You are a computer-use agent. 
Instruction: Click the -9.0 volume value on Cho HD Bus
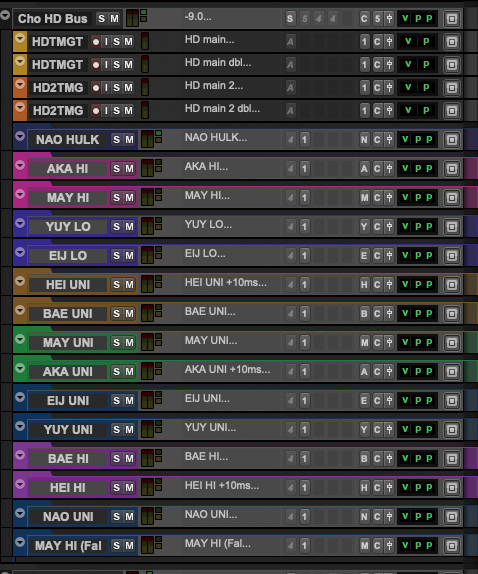click(198, 16)
